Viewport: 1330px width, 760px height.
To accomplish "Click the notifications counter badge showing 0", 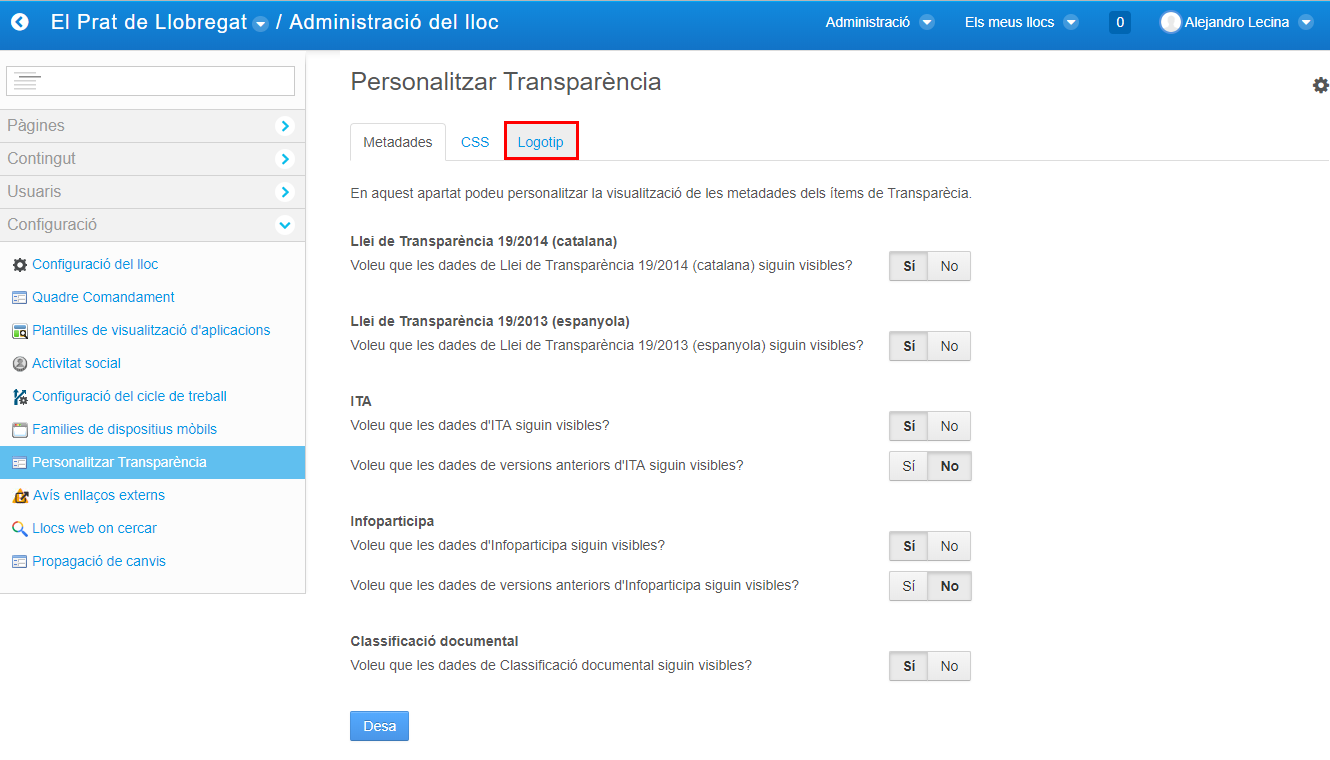I will point(1119,22).
